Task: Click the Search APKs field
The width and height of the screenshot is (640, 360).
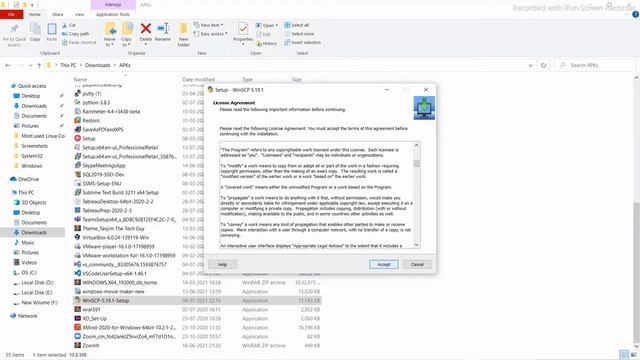Action: [x=595, y=65]
